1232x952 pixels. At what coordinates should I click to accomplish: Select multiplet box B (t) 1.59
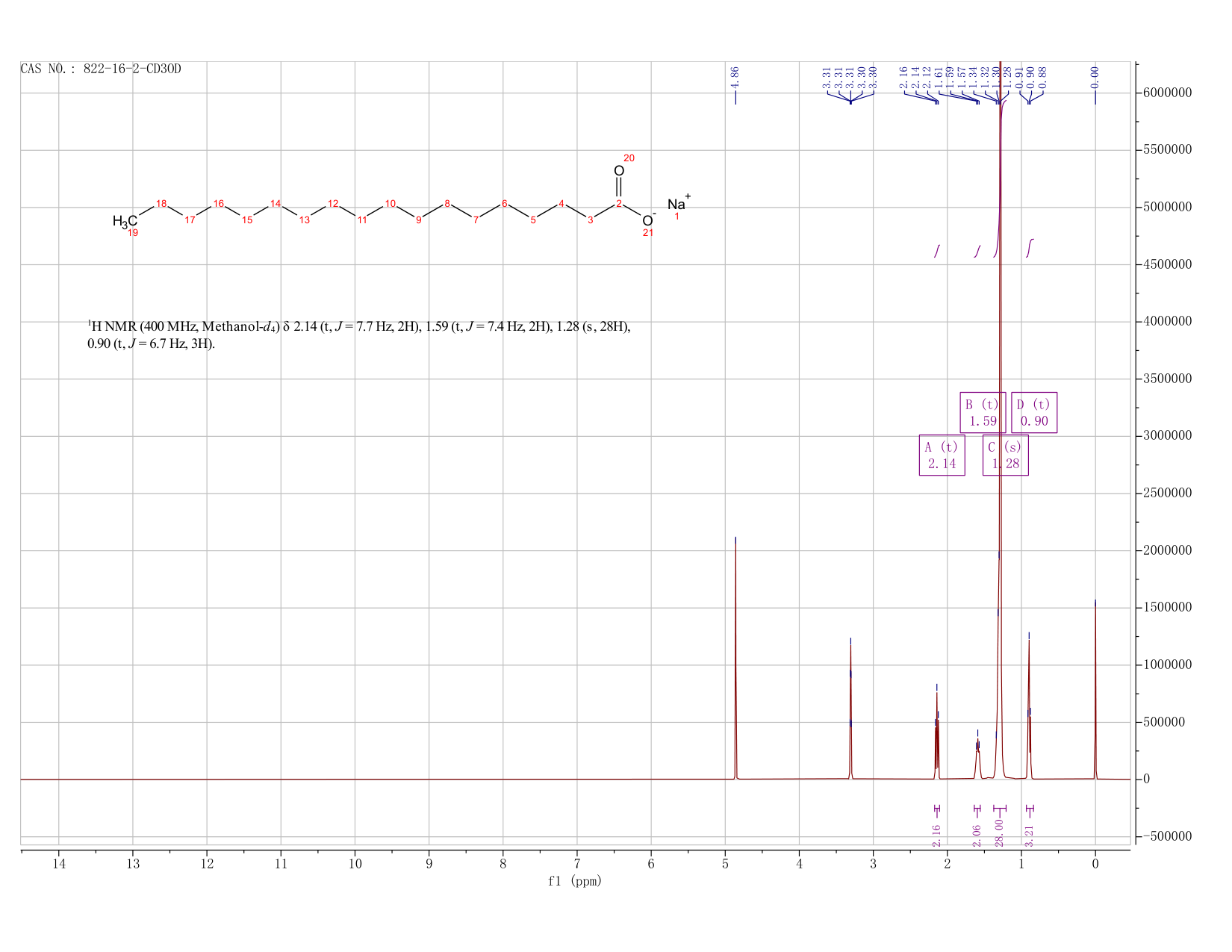click(x=983, y=412)
